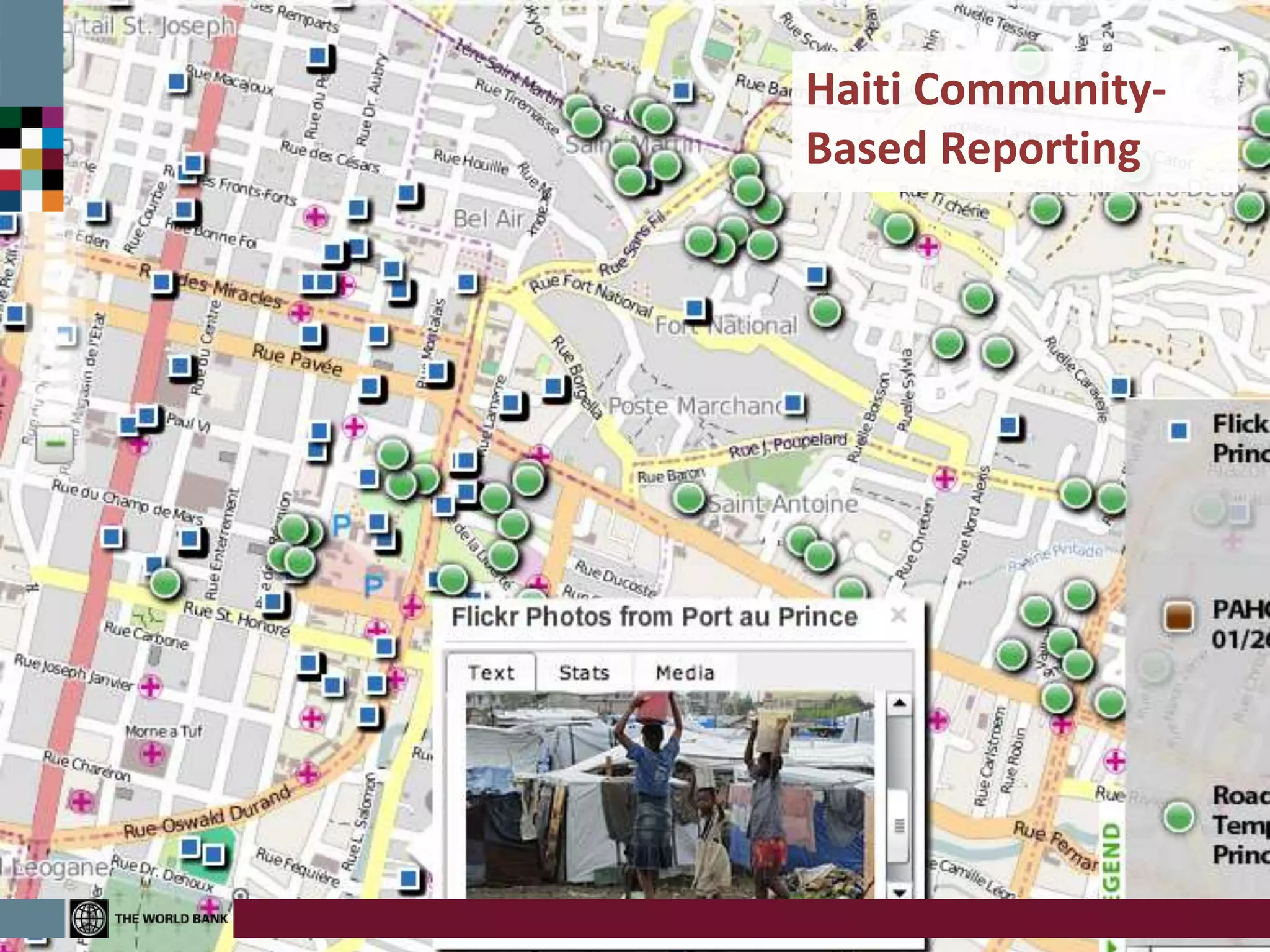Image resolution: width=1270 pixels, height=952 pixels.
Task: Click the blue Flickr square icon in legend
Action: (x=1179, y=430)
